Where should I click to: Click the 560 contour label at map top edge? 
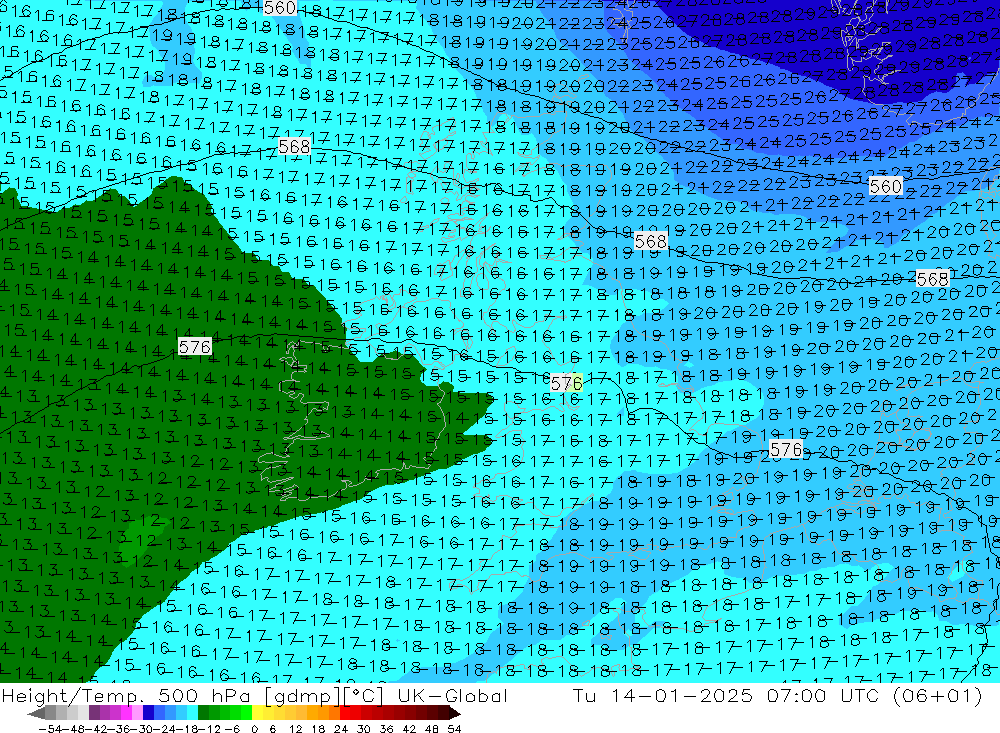(x=279, y=8)
